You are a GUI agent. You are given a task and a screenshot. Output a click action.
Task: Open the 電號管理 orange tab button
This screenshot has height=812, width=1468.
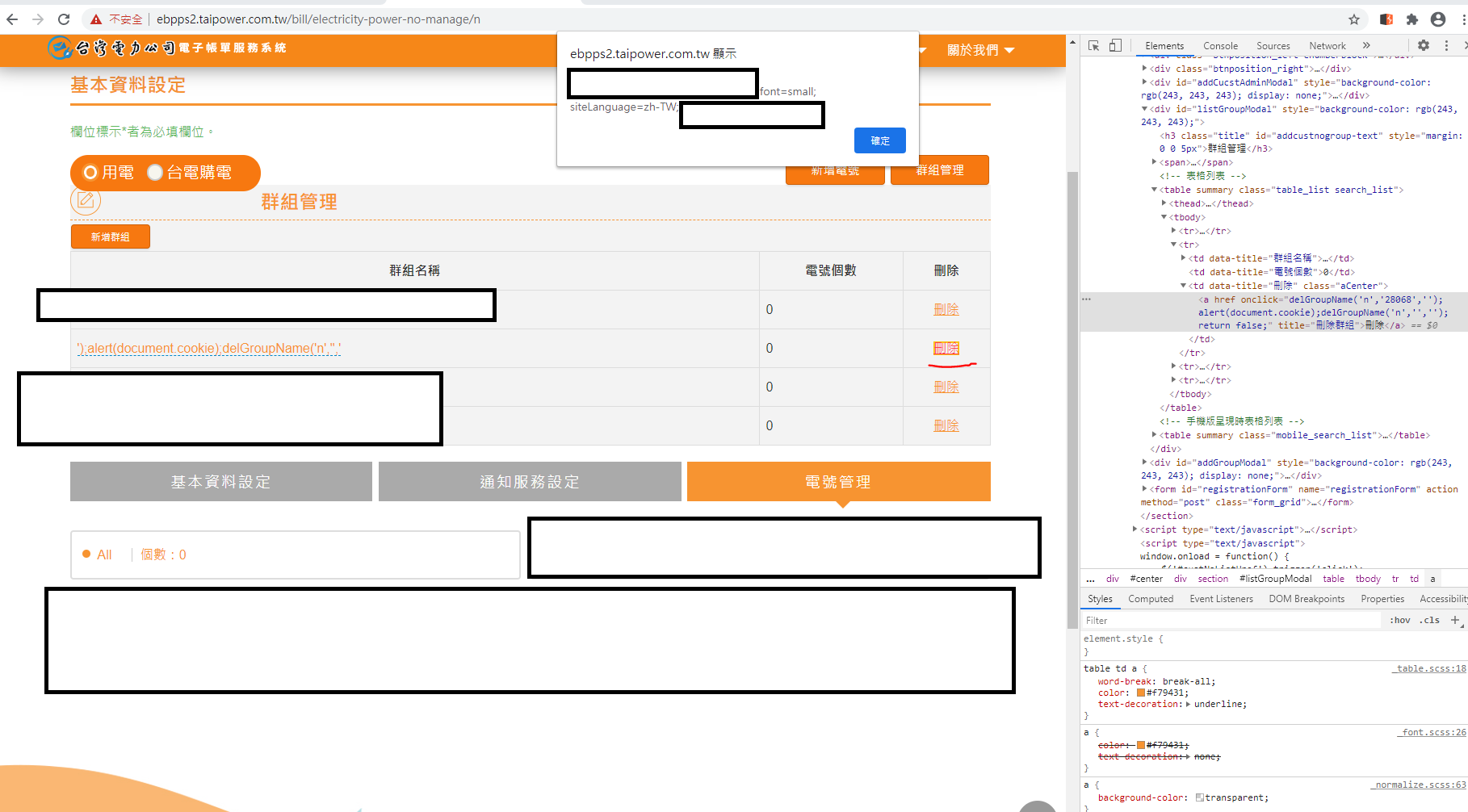click(x=839, y=482)
